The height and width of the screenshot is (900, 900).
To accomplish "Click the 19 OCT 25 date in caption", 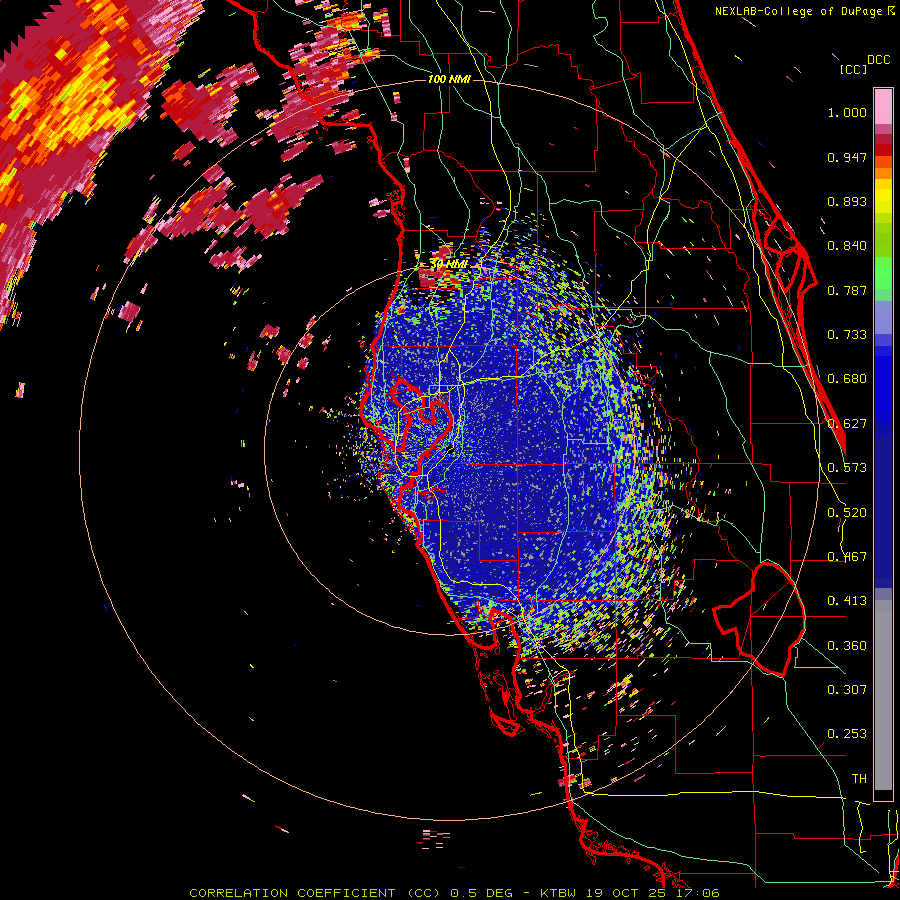I will (626, 893).
